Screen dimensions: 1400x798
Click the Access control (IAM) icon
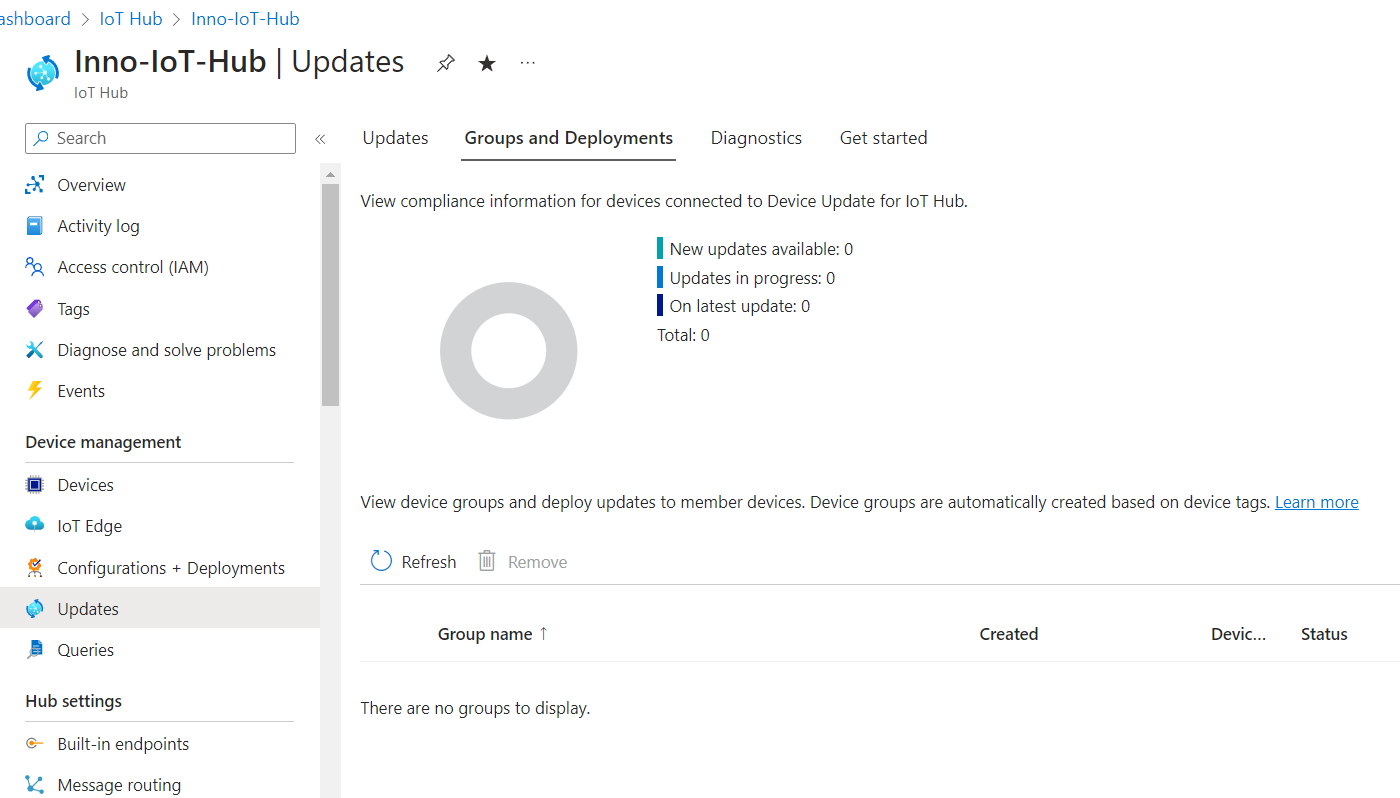click(x=35, y=267)
